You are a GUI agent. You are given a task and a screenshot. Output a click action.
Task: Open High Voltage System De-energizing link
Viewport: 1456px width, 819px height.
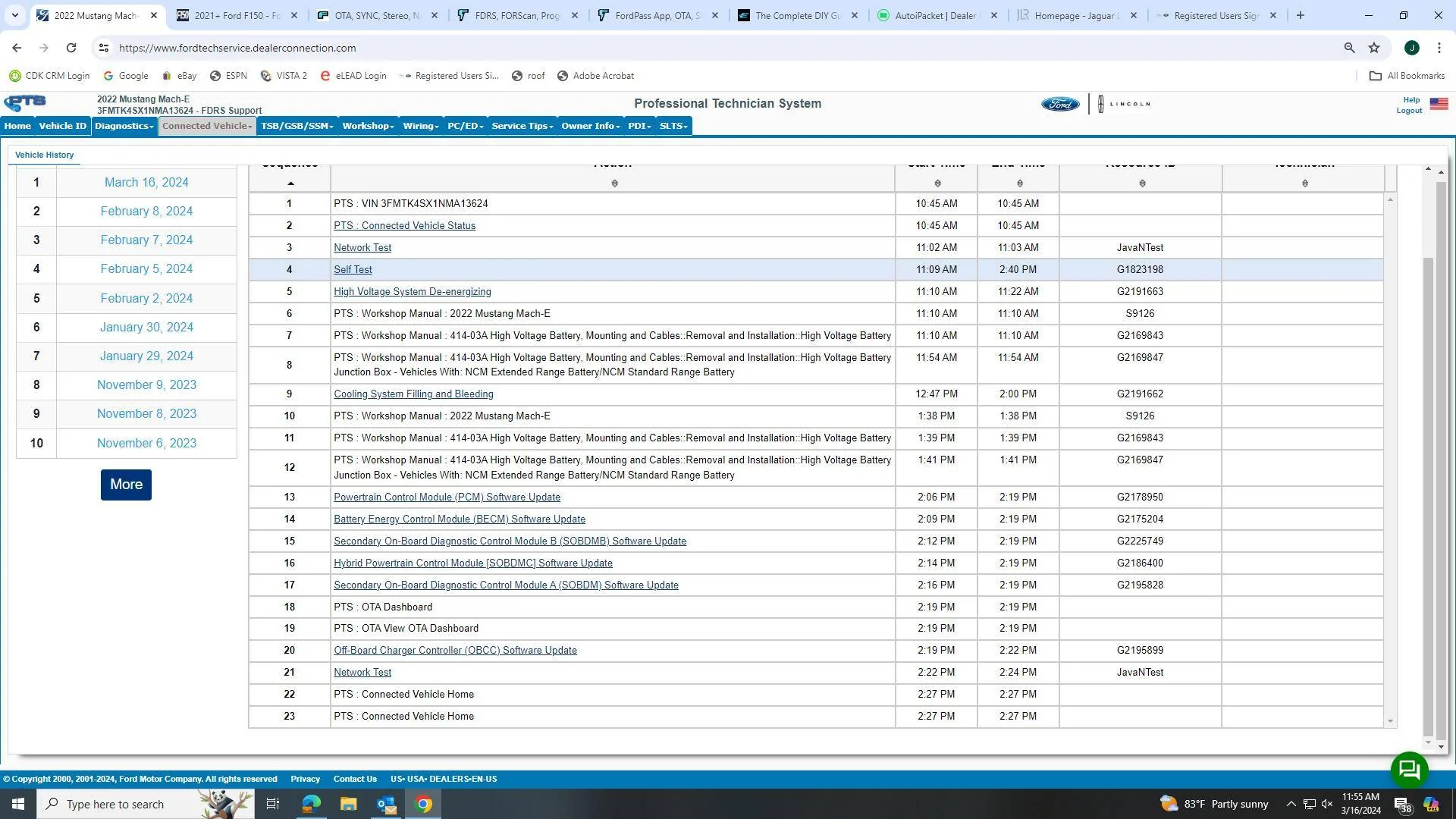click(413, 292)
